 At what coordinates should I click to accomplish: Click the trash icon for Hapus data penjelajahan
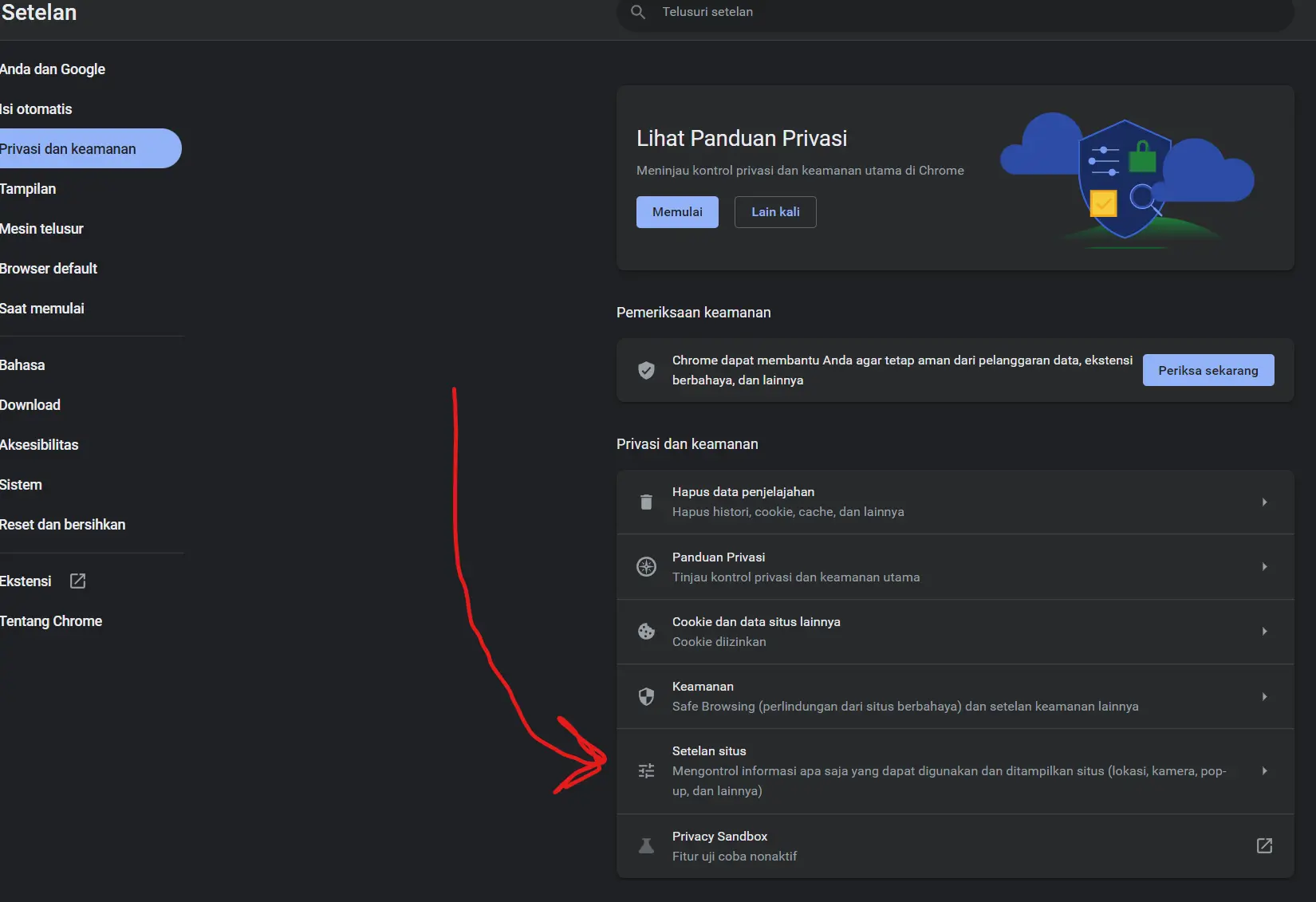coord(646,502)
